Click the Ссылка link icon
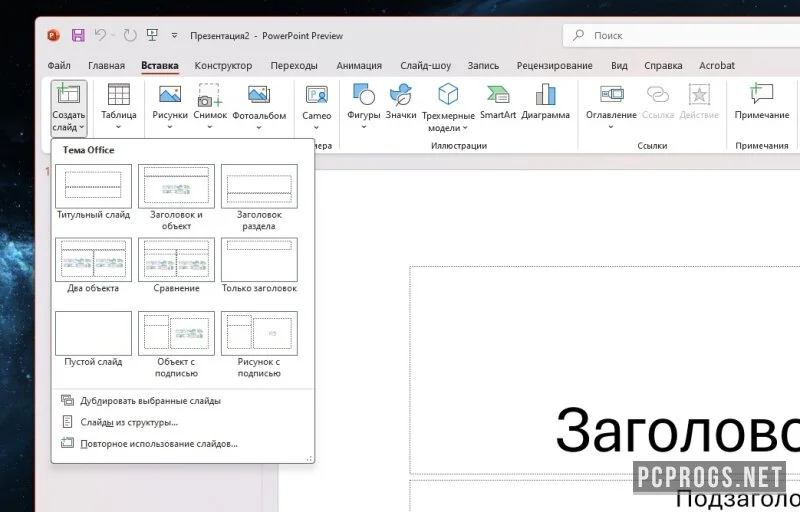The height and width of the screenshot is (512, 800). pos(658,94)
